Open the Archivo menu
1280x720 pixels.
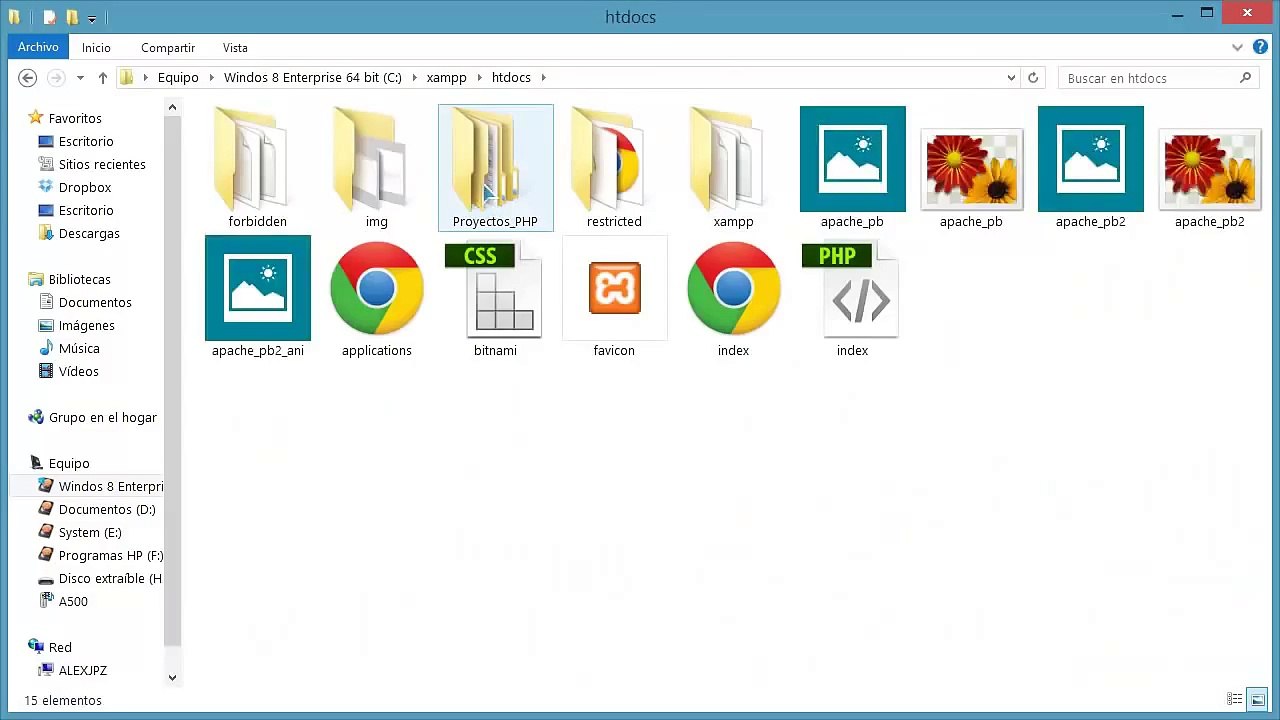point(38,47)
